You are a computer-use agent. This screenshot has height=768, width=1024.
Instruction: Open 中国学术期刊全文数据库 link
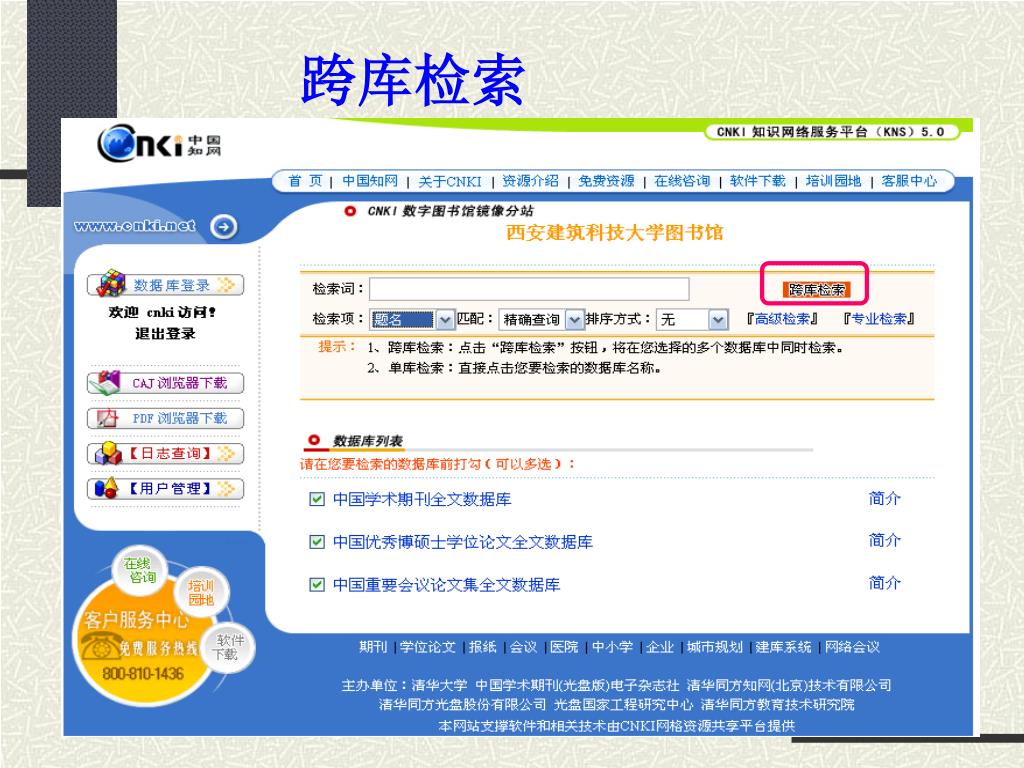pos(422,500)
